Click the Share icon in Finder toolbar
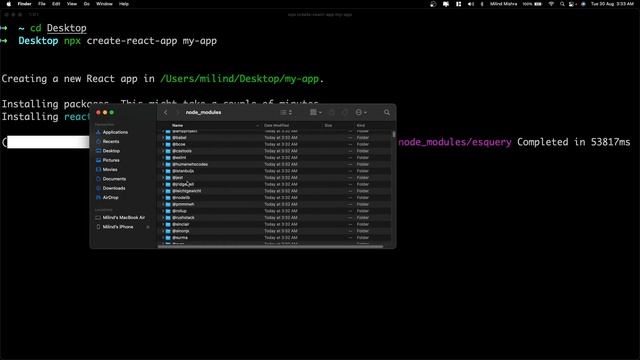 click(x=332, y=112)
